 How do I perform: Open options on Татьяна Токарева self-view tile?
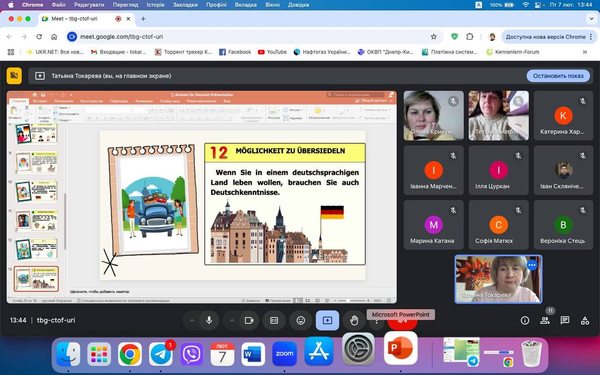[532, 265]
